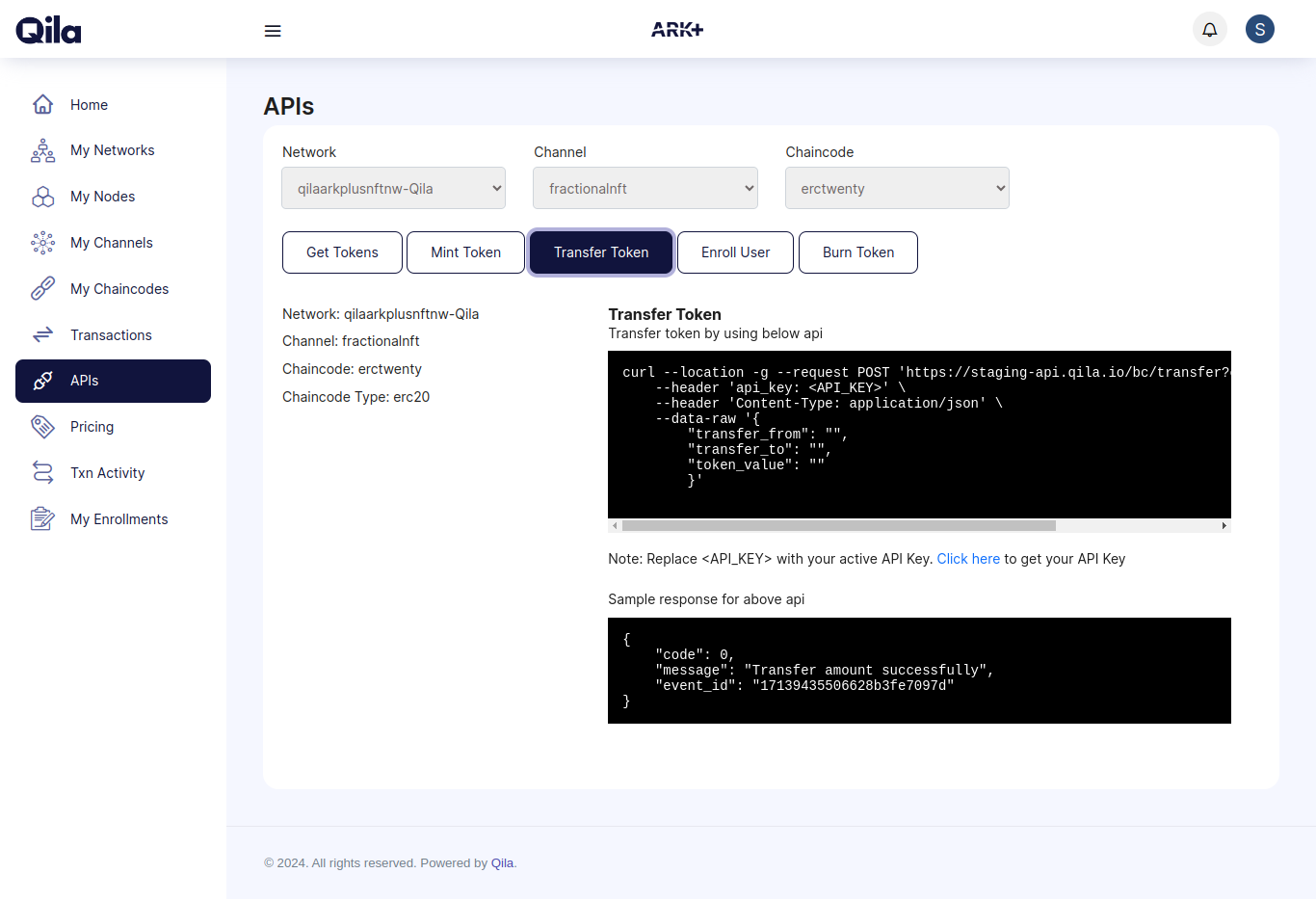1316x900 pixels.
Task: Click the My Chaincodes link icon
Action: point(42,289)
